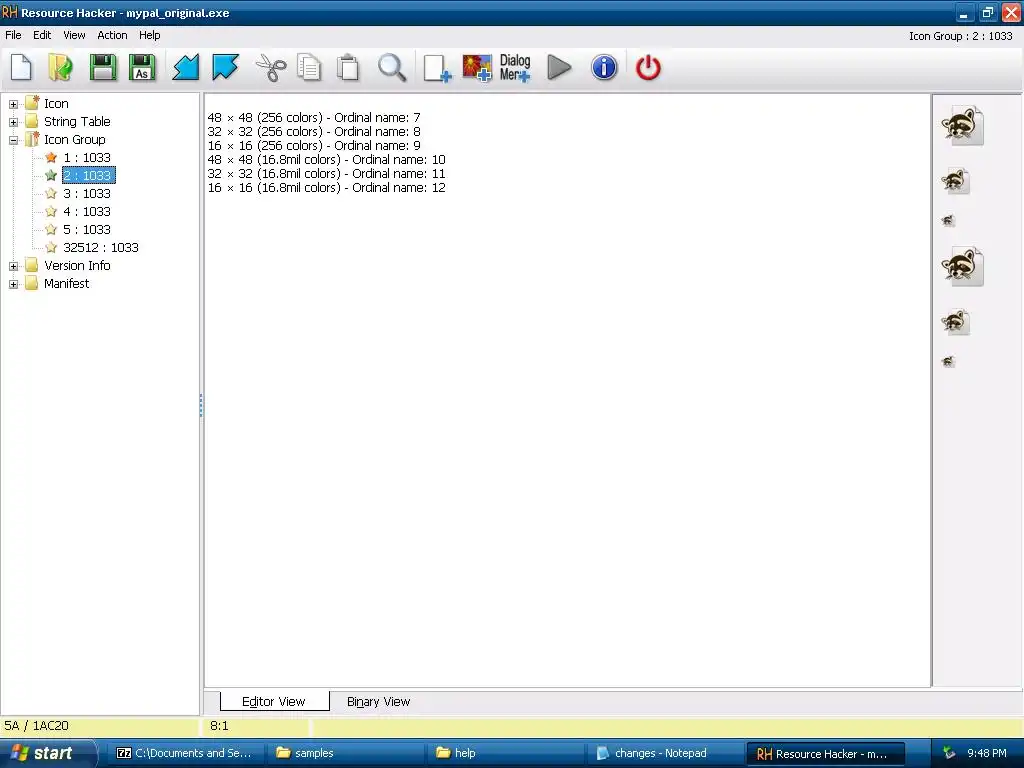Click the red power Exit icon
1024x768 pixels.
[x=648, y=67]
